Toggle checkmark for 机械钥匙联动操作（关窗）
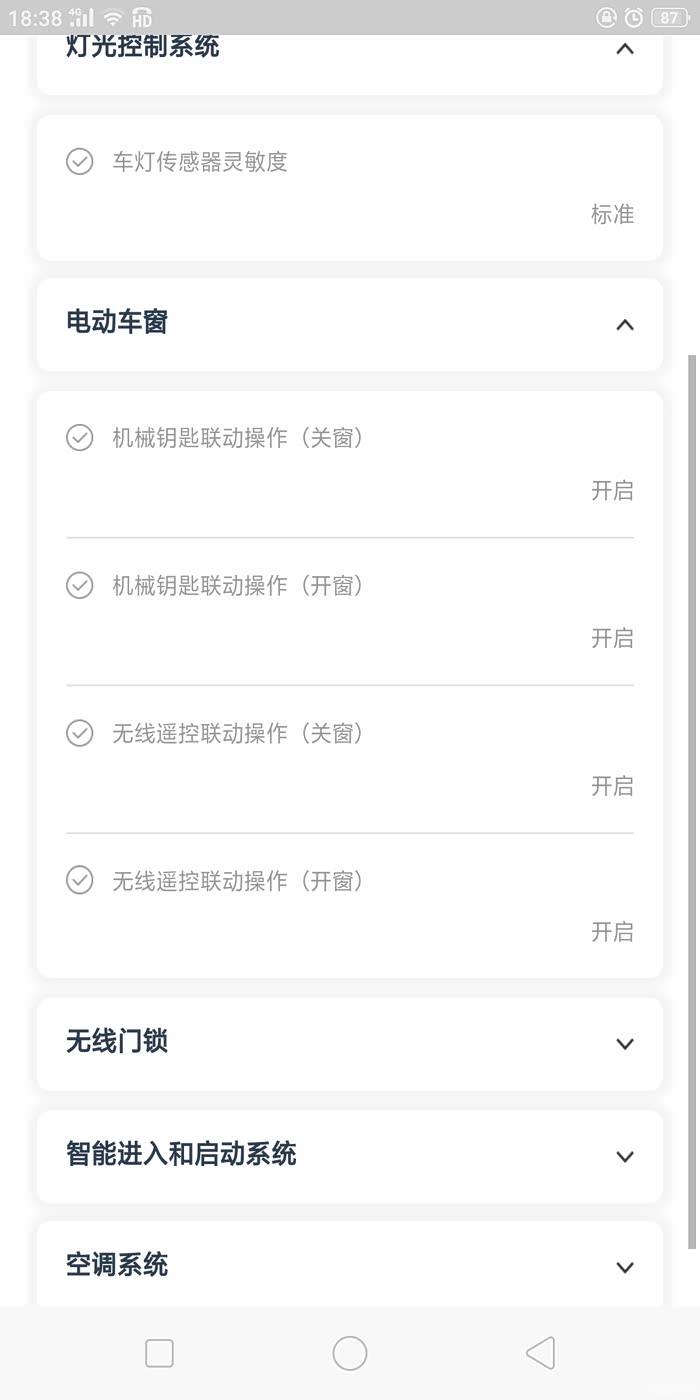 [x=80, y=437]
